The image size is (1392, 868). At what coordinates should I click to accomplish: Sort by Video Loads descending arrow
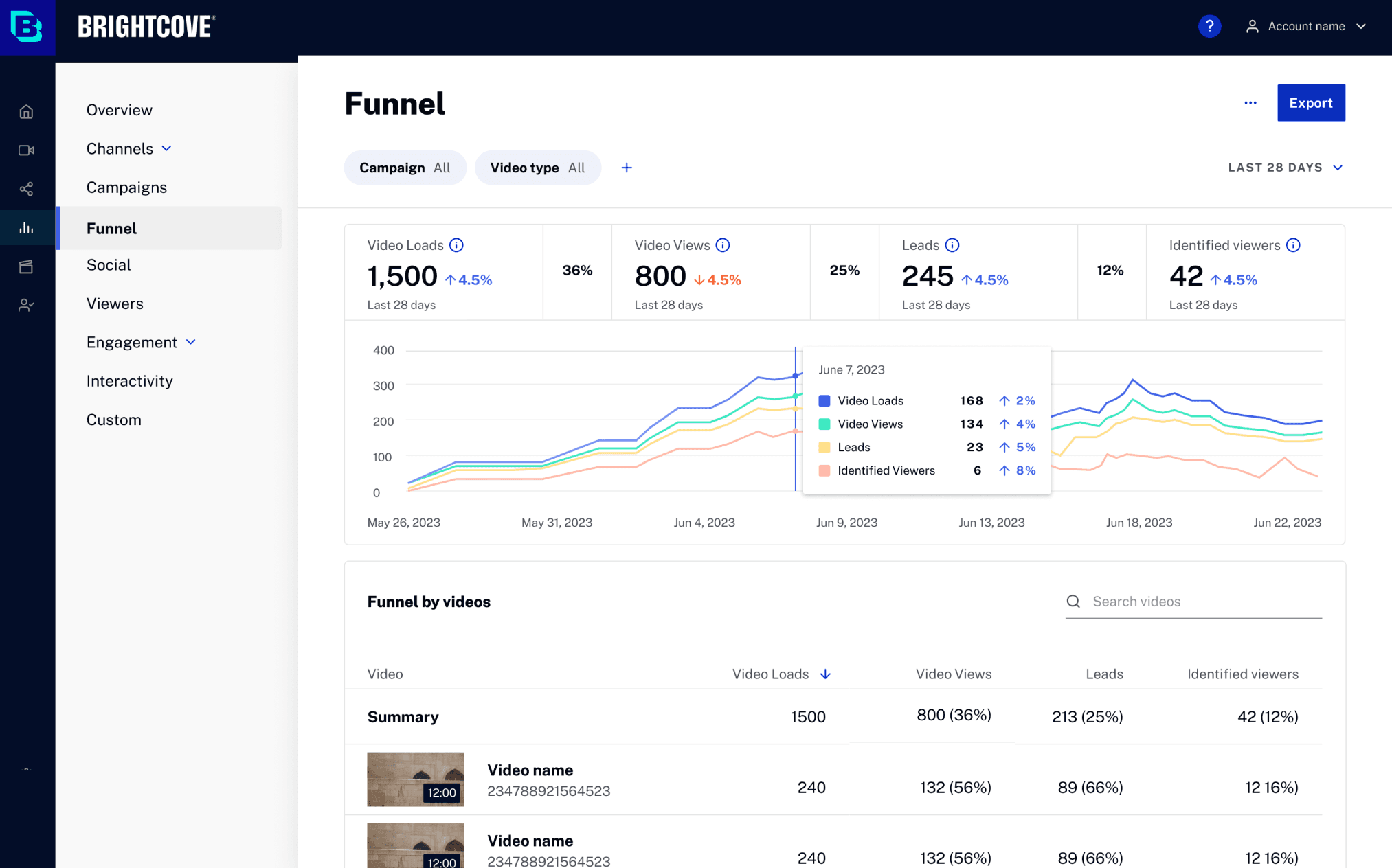826,674
